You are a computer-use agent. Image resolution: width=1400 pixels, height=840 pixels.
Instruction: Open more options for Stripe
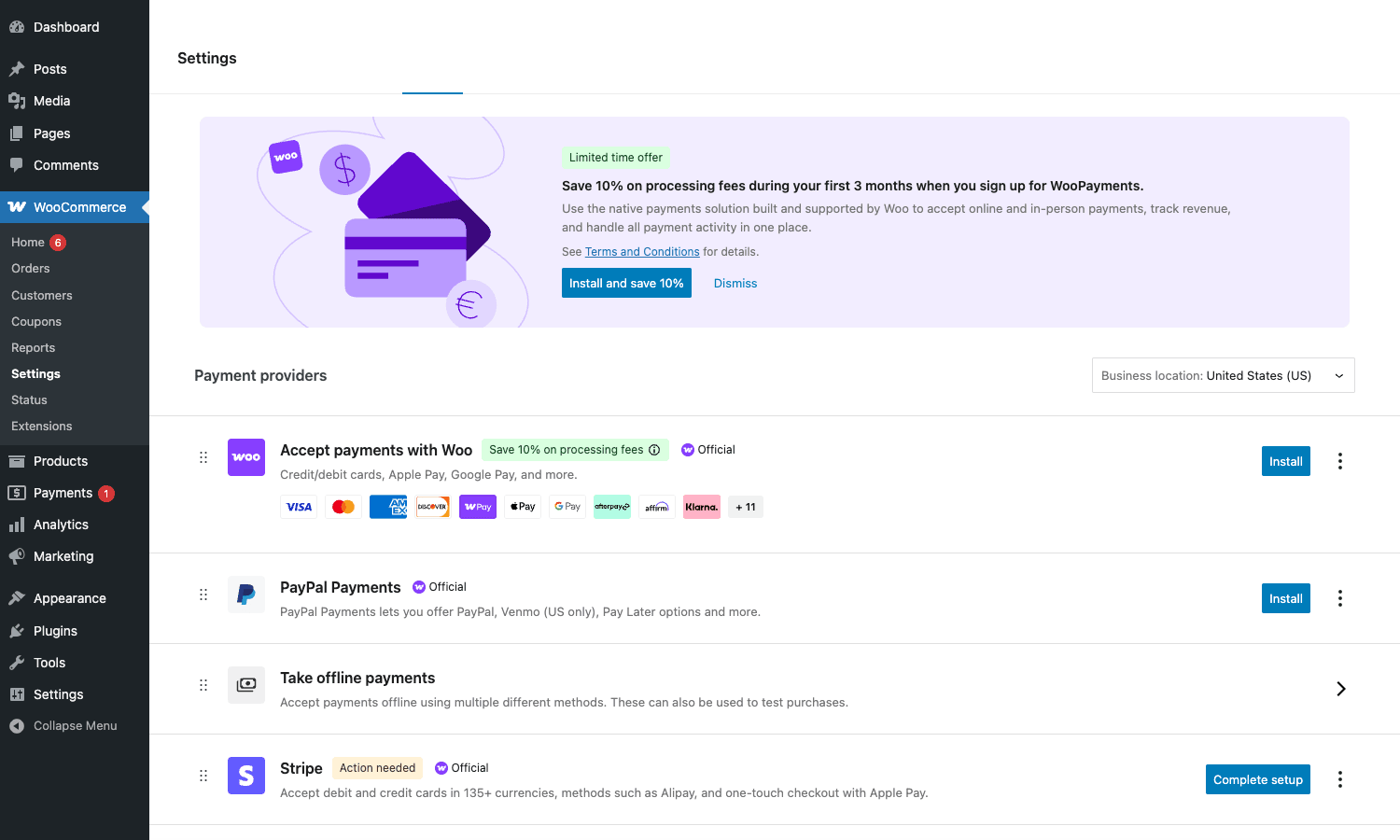1340,779
